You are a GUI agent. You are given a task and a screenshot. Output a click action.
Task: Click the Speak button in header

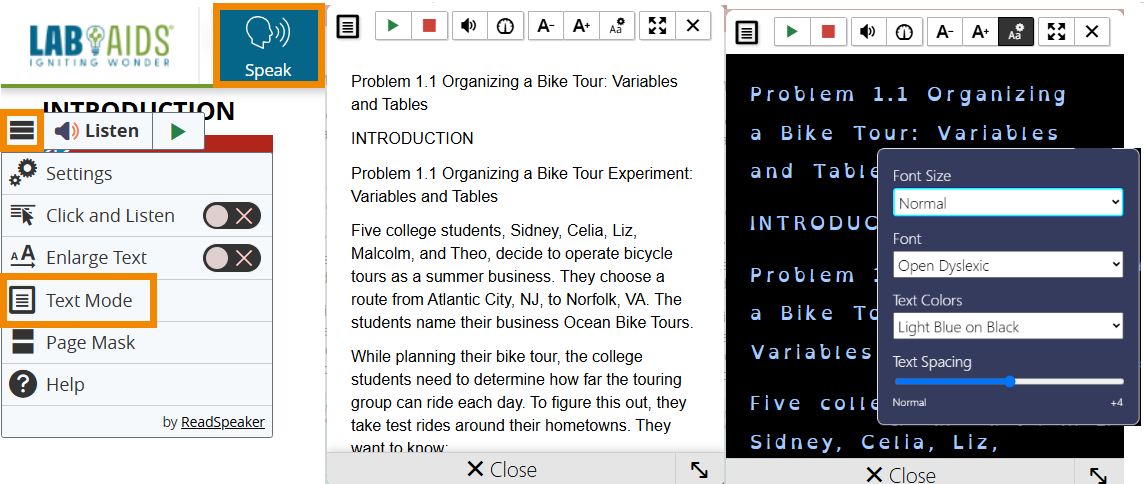tap(268, 45)
